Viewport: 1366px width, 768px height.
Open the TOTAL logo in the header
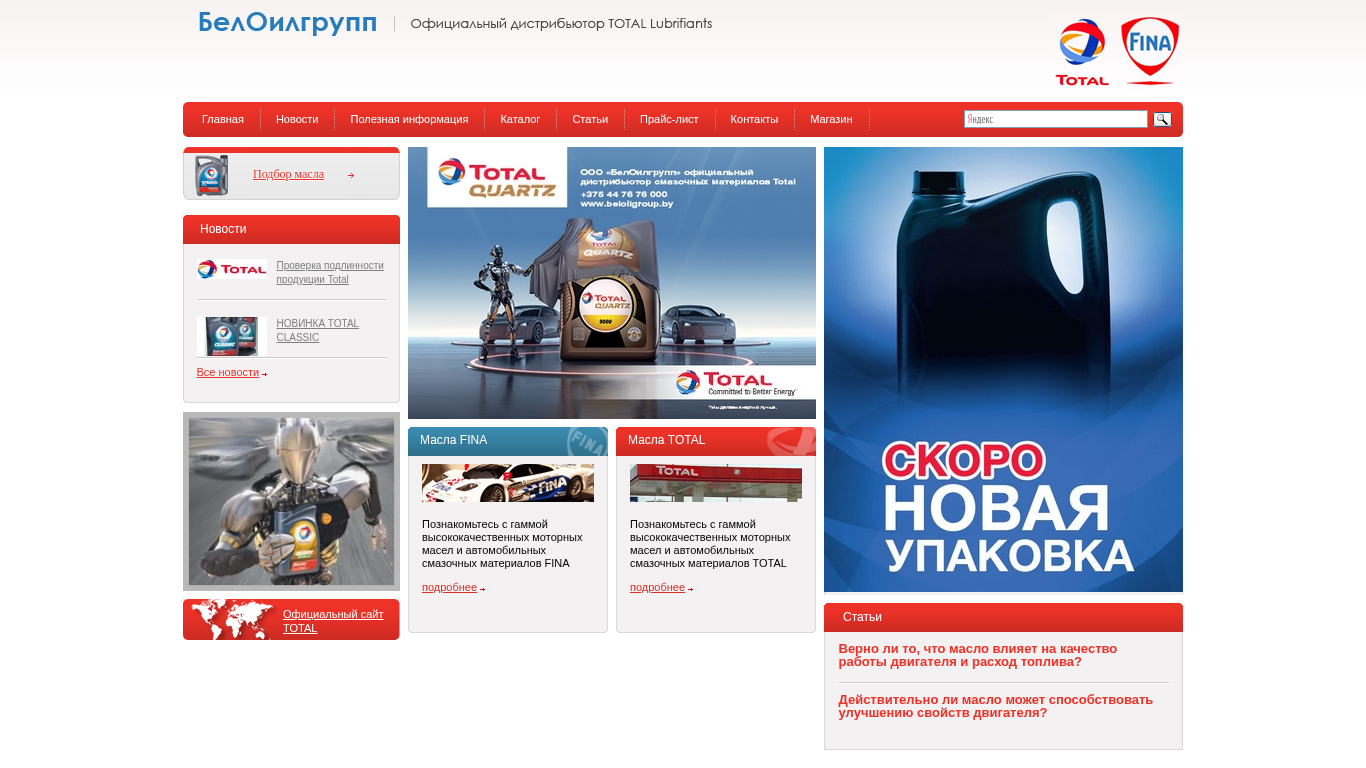pyautogui.click(x=1082, y=52)
